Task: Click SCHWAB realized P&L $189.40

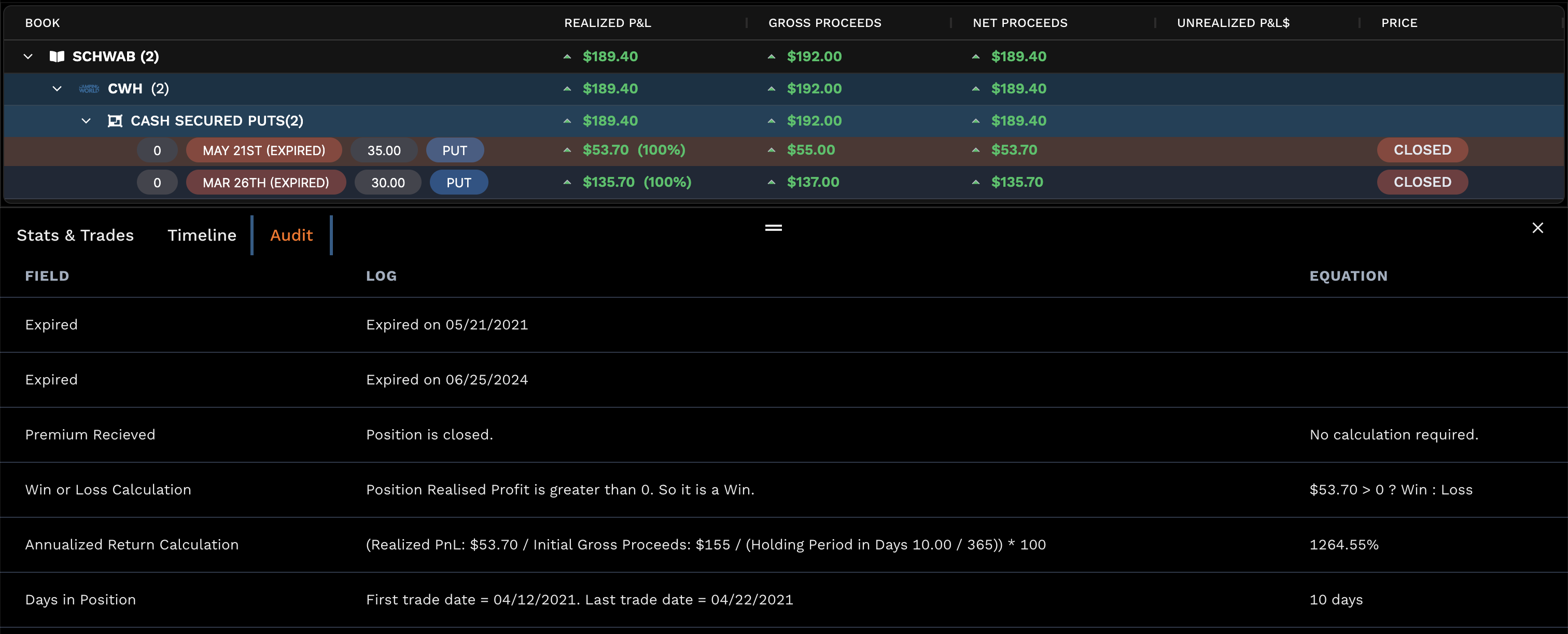Action: (610, 57)
